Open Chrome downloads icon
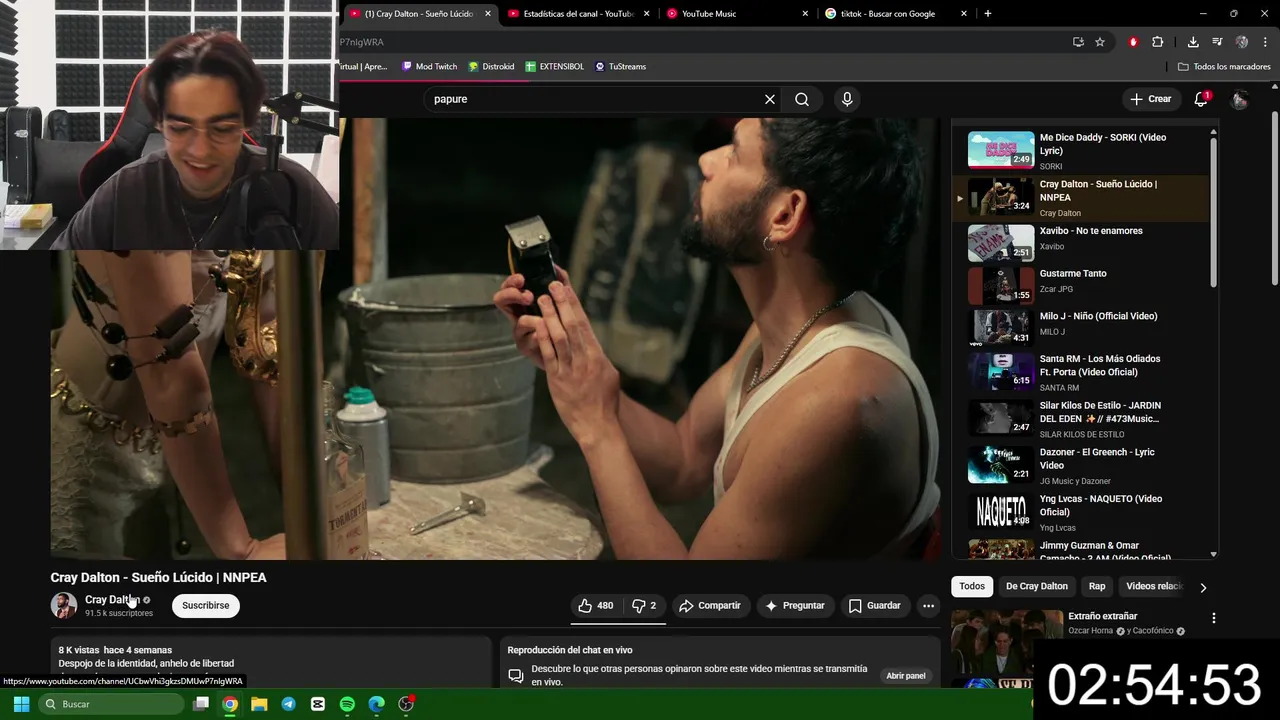 click(1193, 42)
